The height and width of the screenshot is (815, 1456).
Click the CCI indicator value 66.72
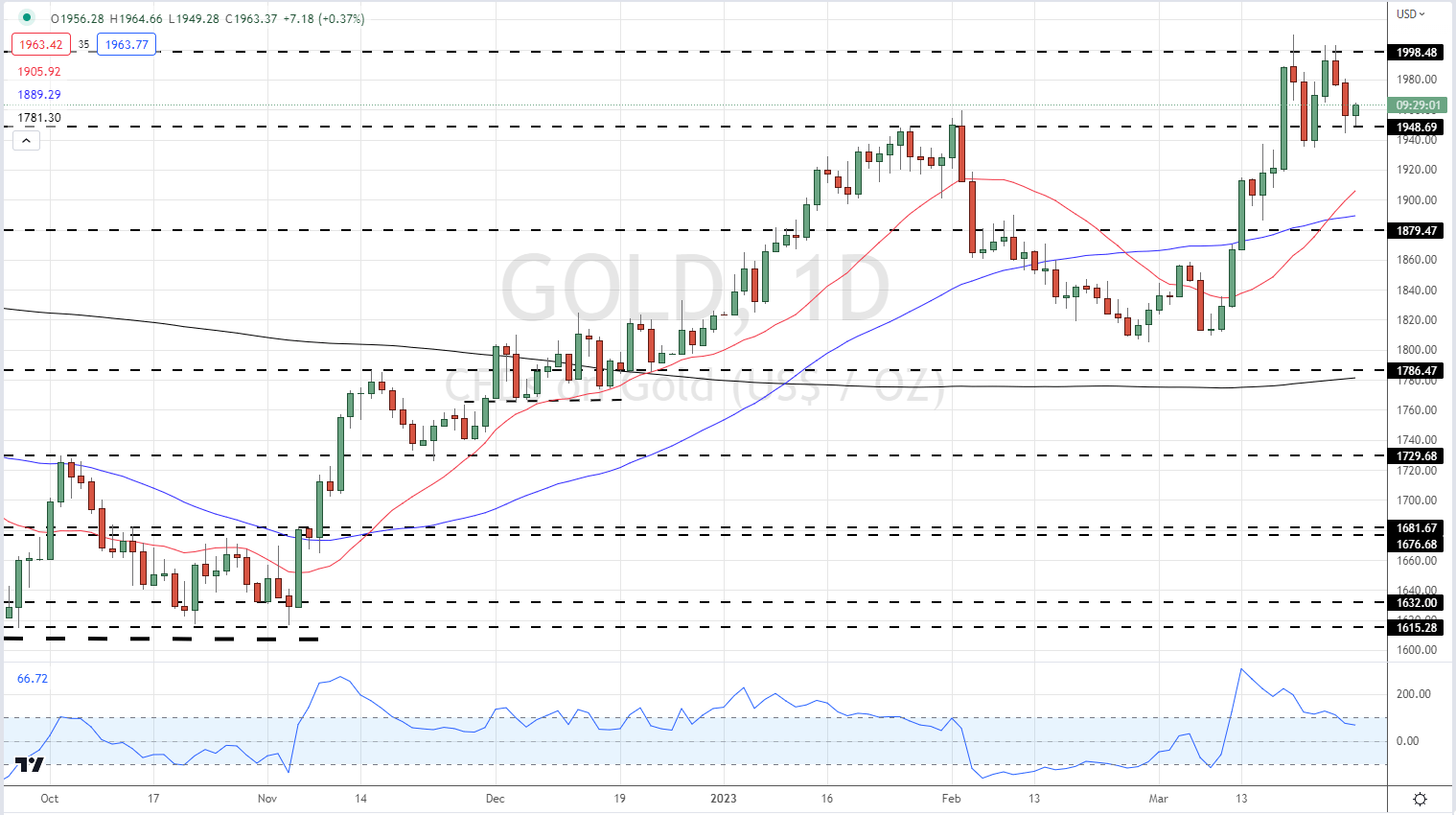click(x=33, y=679)
